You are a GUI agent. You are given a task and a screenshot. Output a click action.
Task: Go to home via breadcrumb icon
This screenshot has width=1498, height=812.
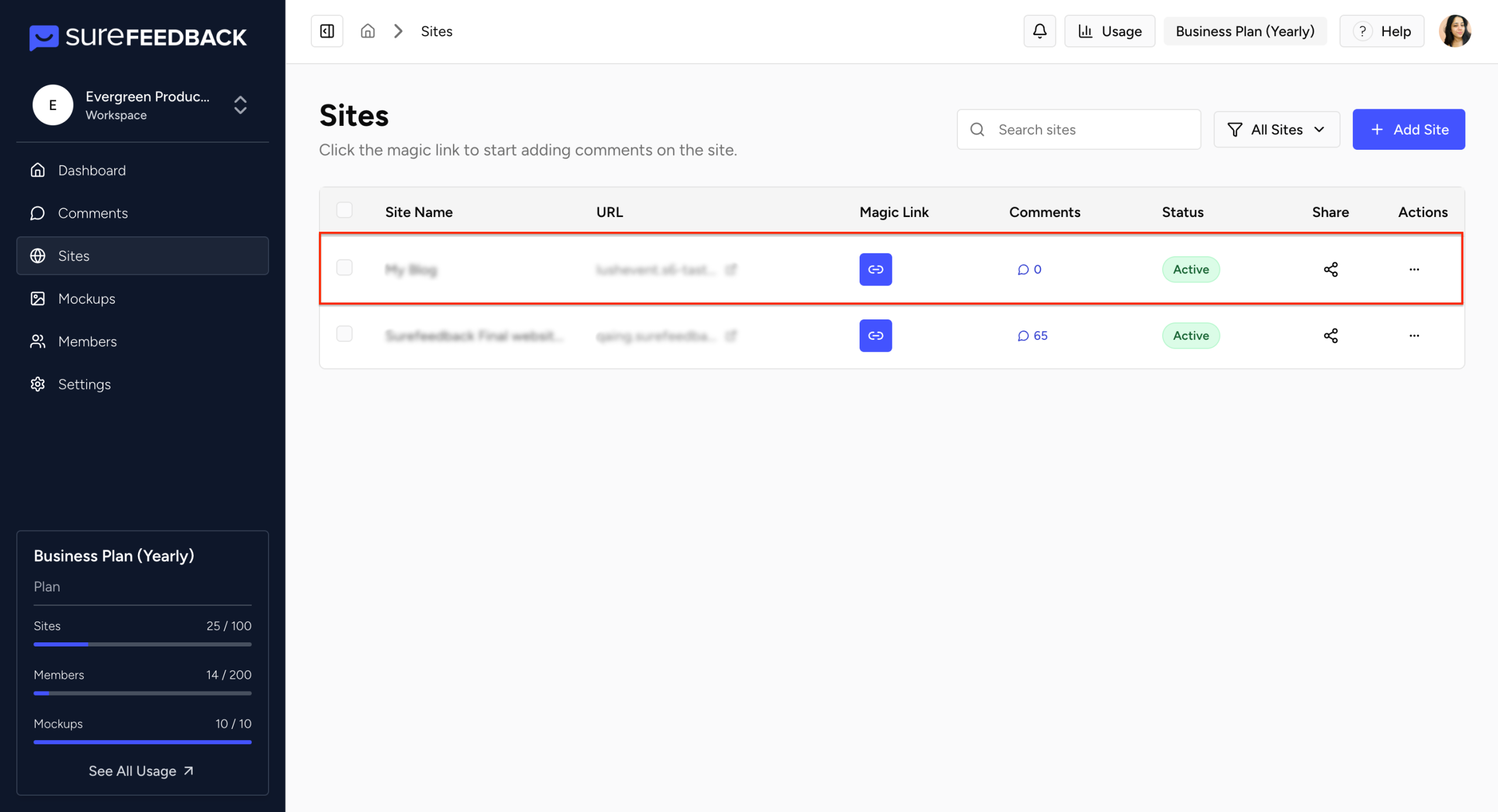tap(367, 31)
